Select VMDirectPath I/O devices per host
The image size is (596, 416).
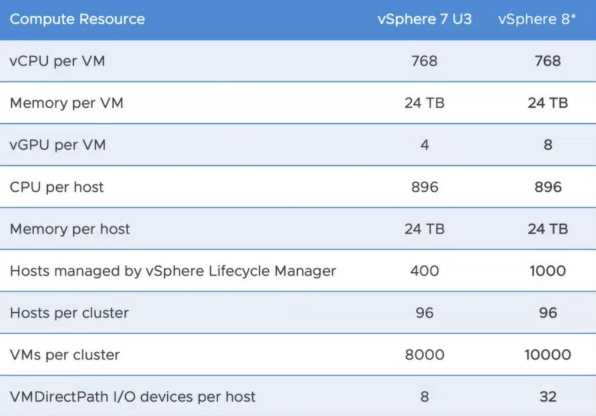[x=132, y=397]
